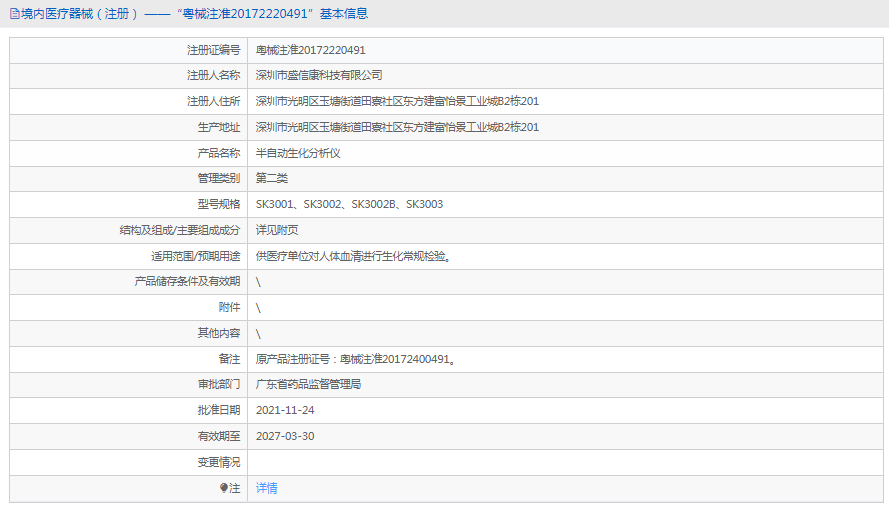Click the 其他内容 label

[219, 333]
